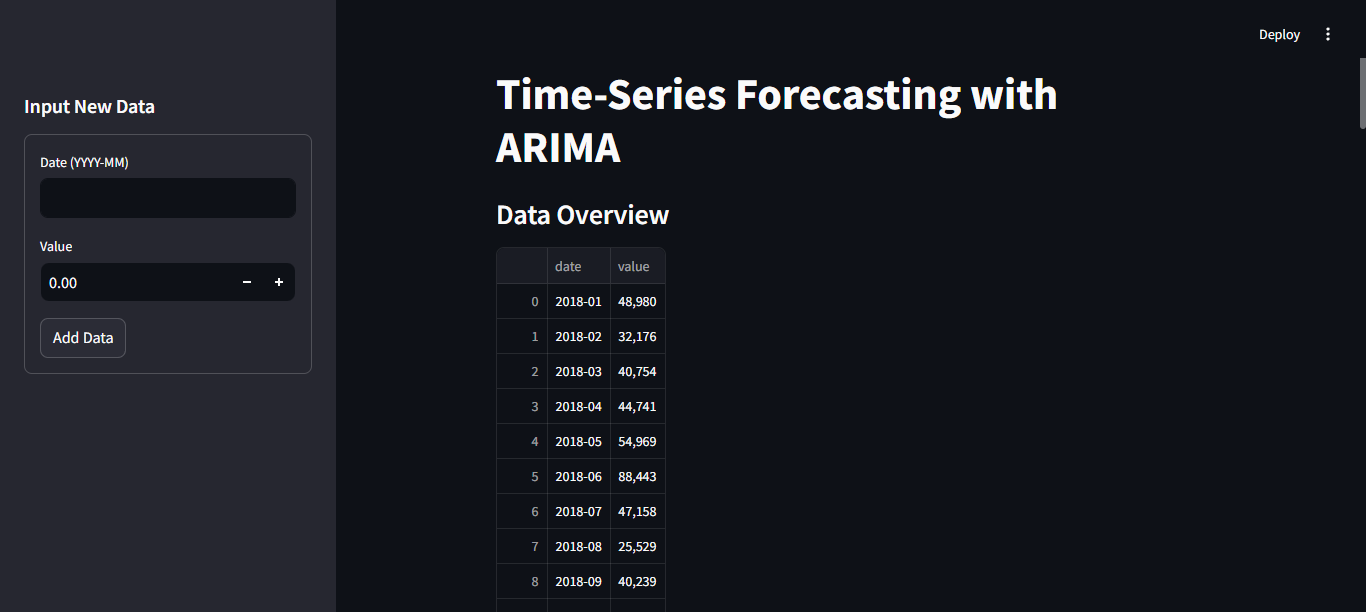Select the cell showing value 25,529
The image size is (1366, 612).
click(638, 546)
